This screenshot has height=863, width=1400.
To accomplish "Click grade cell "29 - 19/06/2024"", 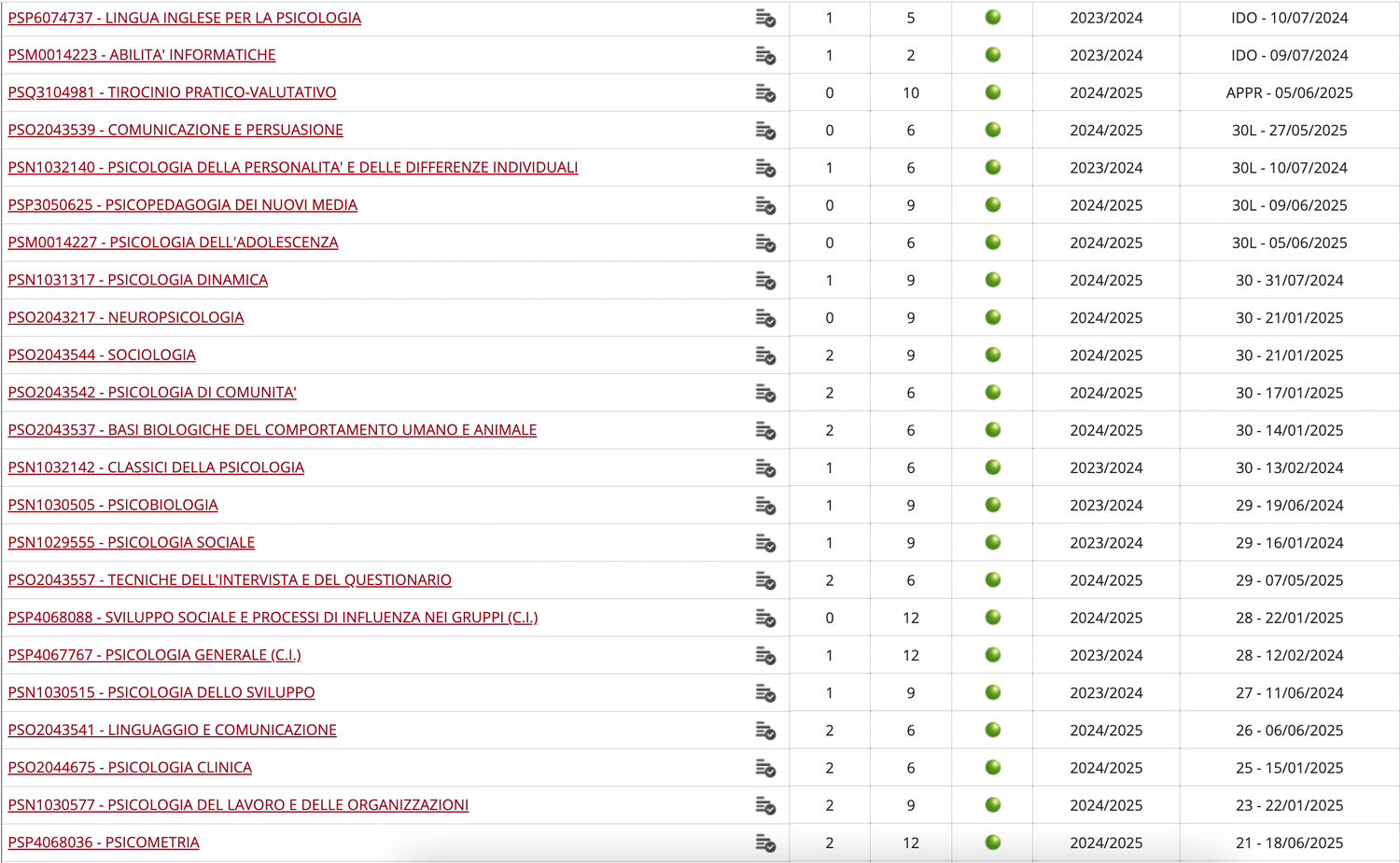I will pyautogui.click(x=1290, y=506).
